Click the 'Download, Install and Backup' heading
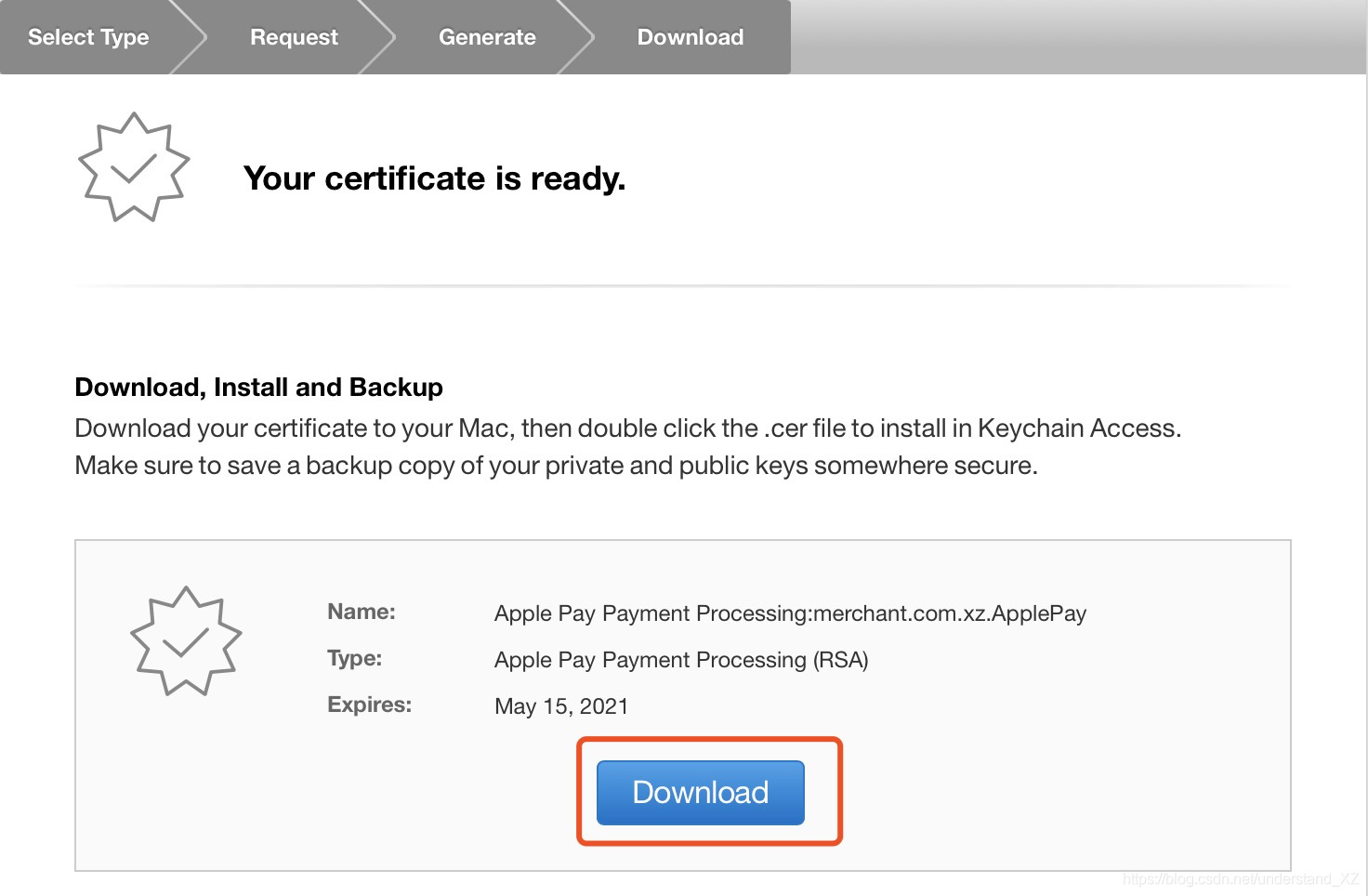 pyautogui.click(x=258, y=387)
